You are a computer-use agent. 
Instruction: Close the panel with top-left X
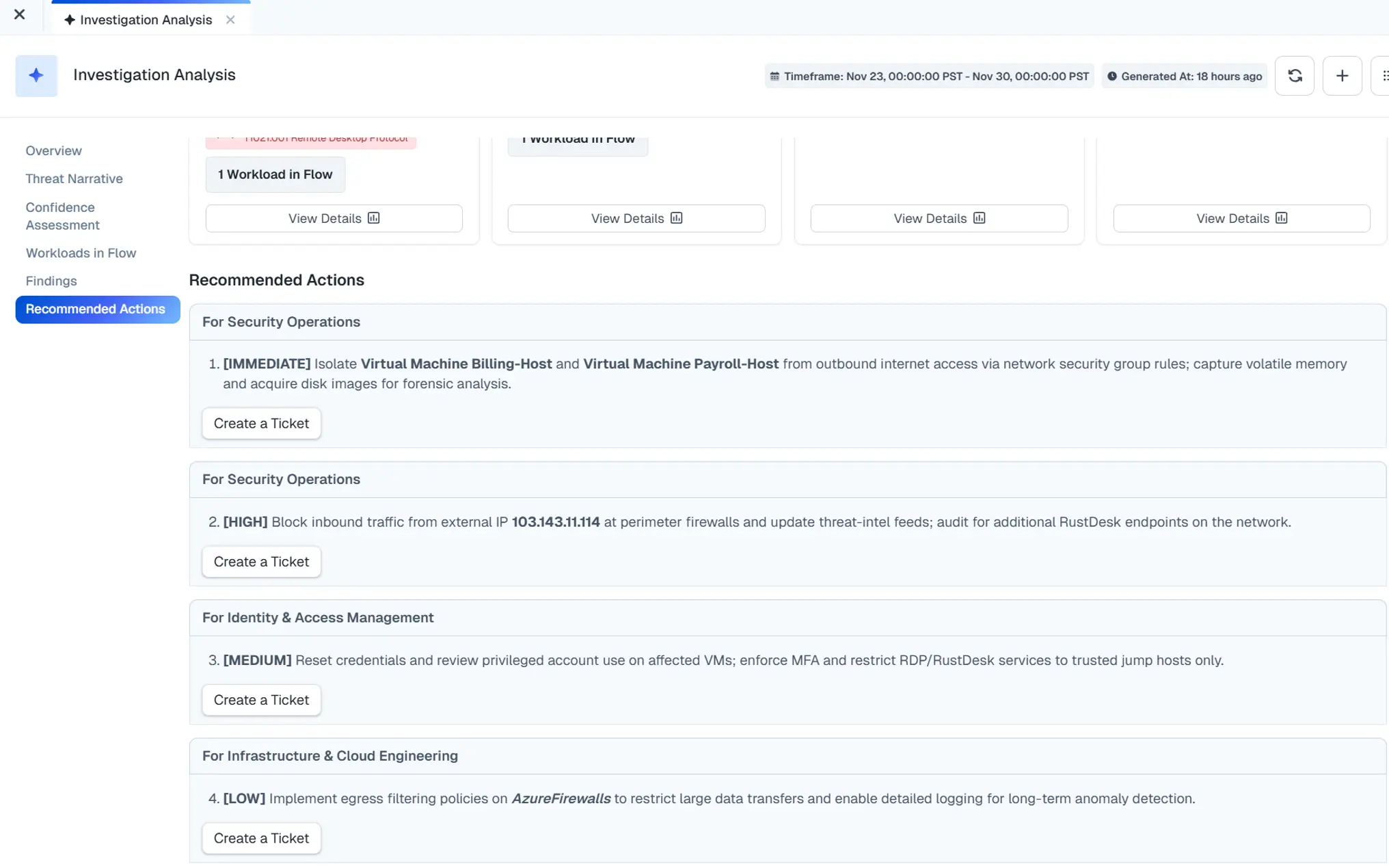point(19,14)
